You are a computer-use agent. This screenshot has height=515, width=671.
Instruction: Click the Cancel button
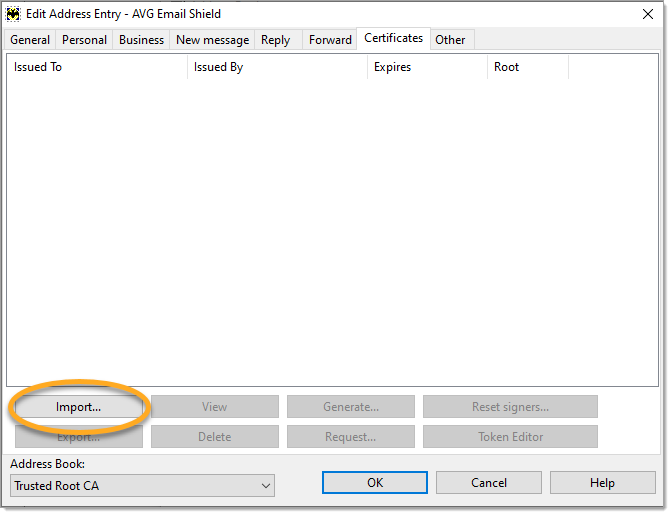[489, 483]
